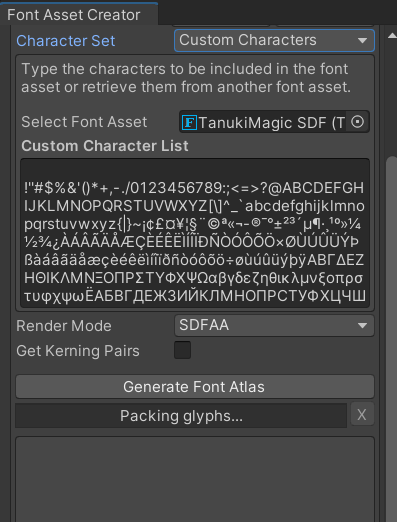Click inside the Custom Character List text area
Image resolution: width=397 pixels, height=522 pixels.
[x=195, y=233]
